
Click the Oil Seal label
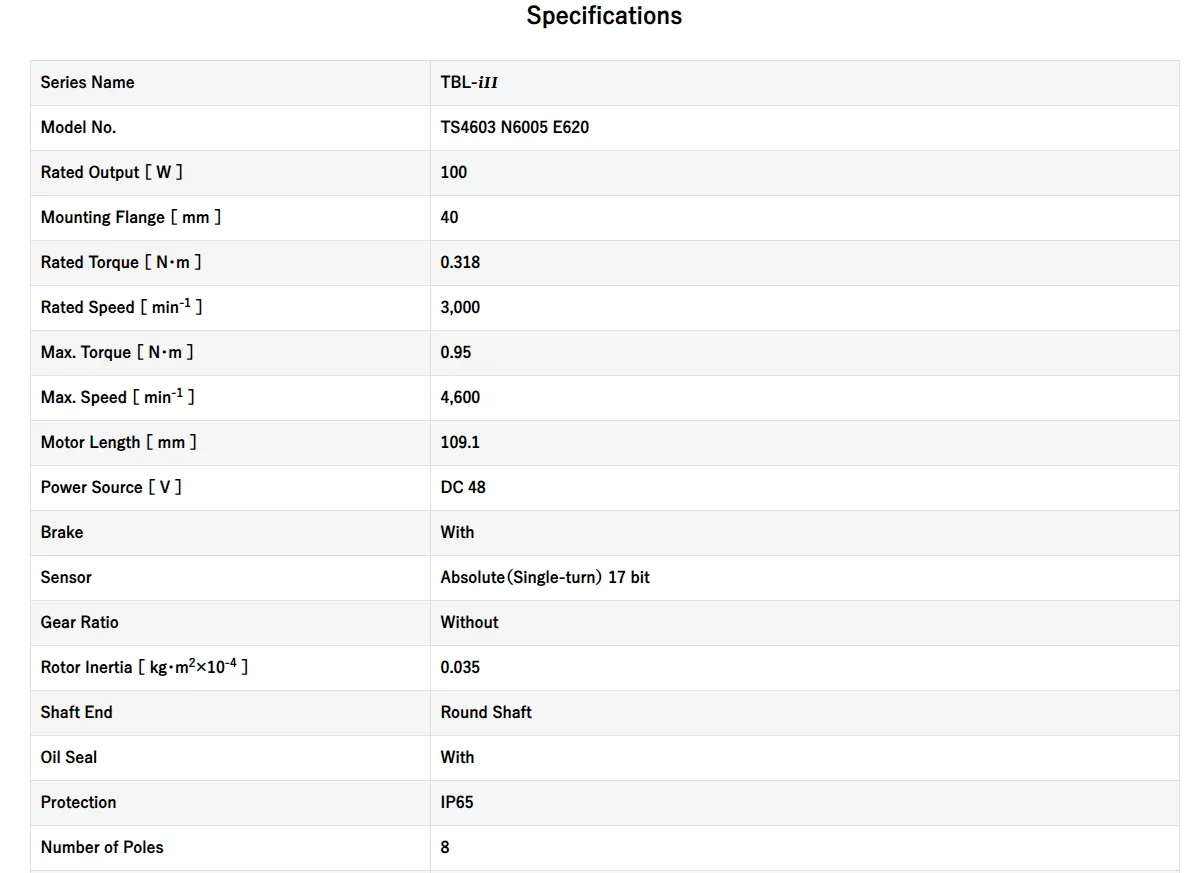(x=69, y=757)
